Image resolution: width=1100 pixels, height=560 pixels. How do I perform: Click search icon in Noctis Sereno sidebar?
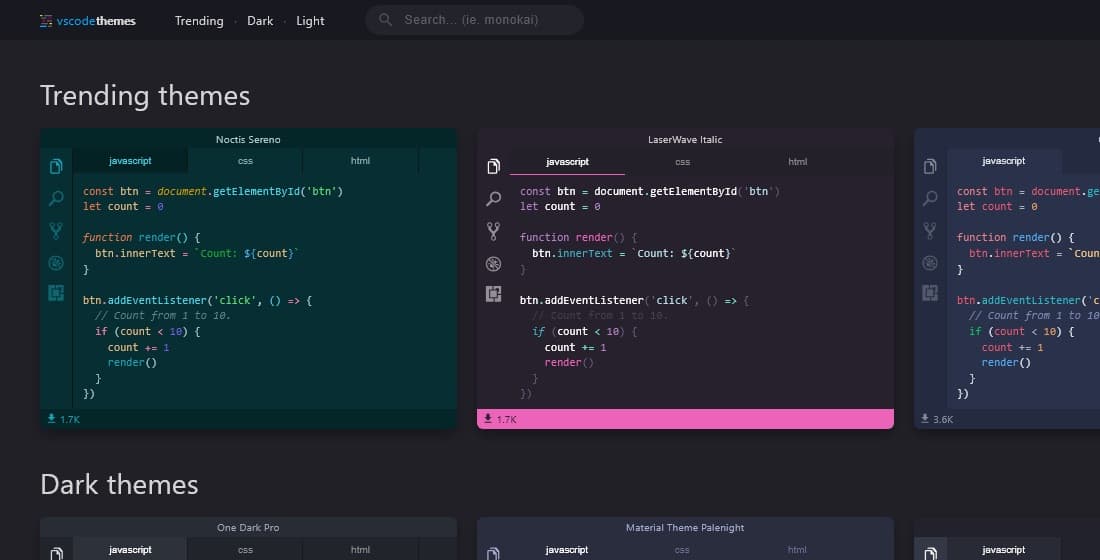click(x=57, y=199)
